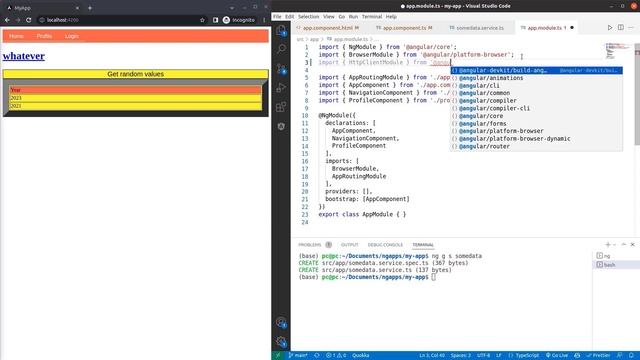Click Prettier in the status bar
Viewport: 640px width, 360px height.
click(599, 355)
